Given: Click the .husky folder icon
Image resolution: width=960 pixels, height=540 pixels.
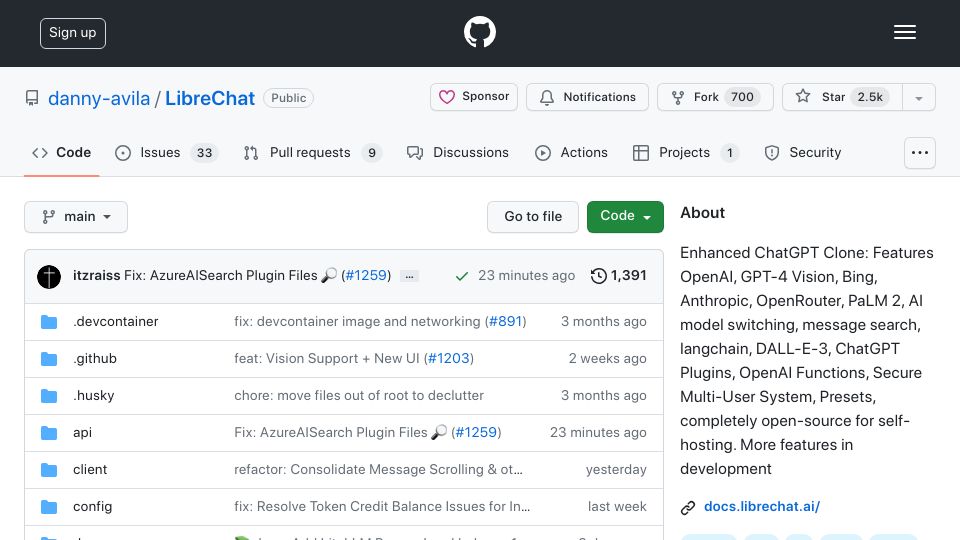Looking at the screenshot, I should 49,396.
